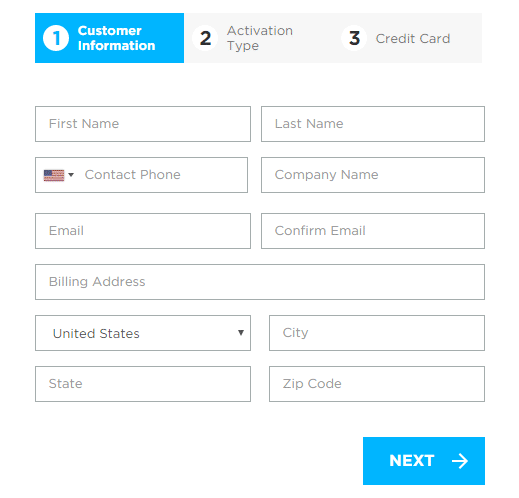The width and height of the screenshot is (519, 498).
Task: Focus the Zip Code input
Action: (377, 384)
